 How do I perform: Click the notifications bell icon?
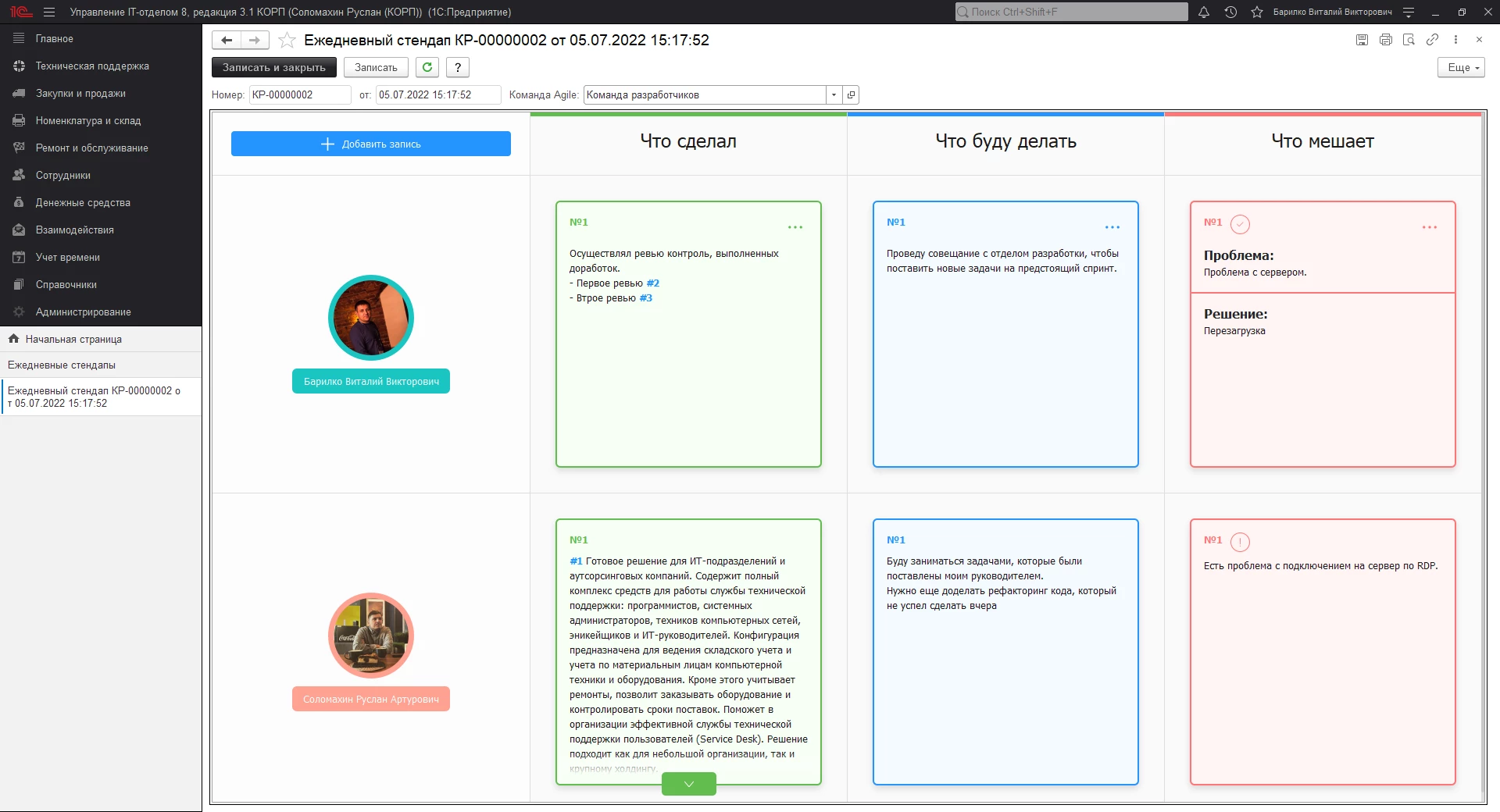pyautogui.click(x=1204, y=12)
